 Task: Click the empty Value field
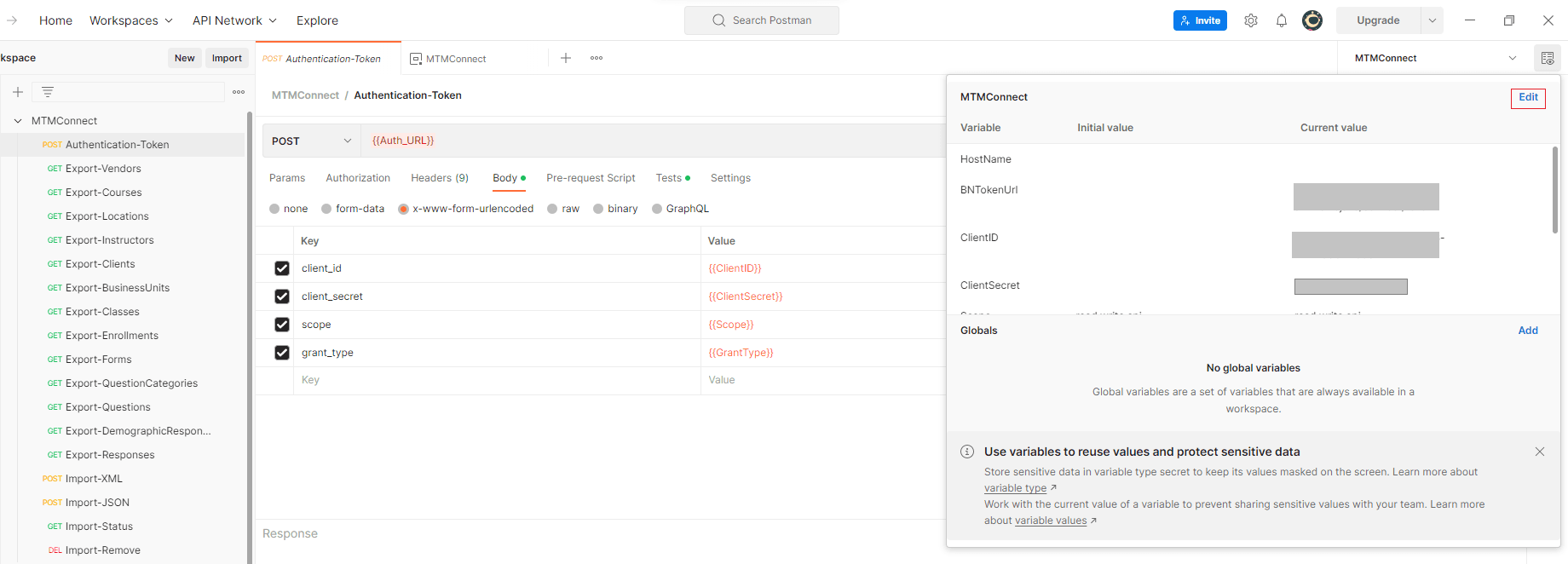tap(822, 380)
